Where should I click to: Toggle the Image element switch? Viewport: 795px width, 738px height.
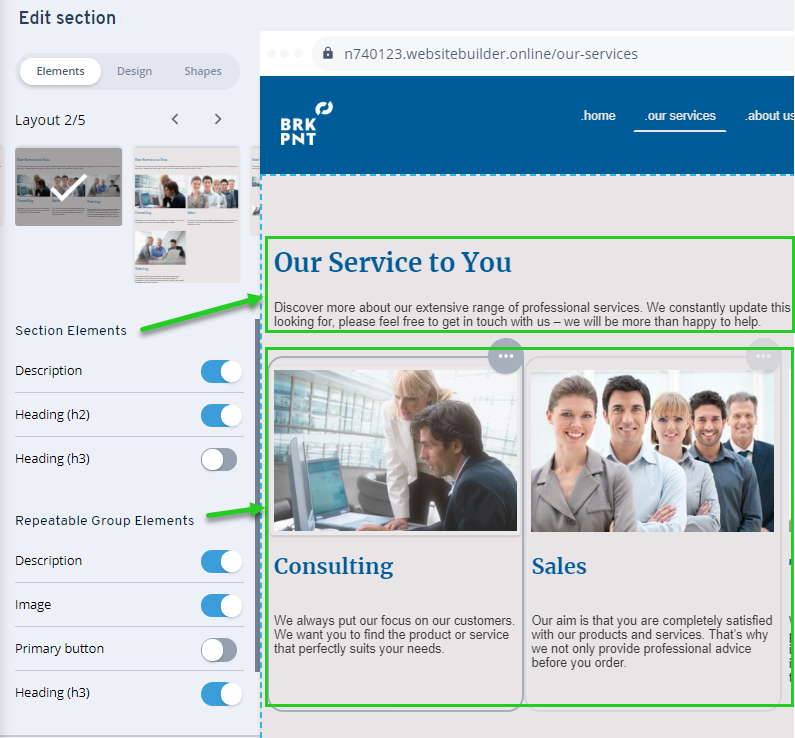(221, 605)
